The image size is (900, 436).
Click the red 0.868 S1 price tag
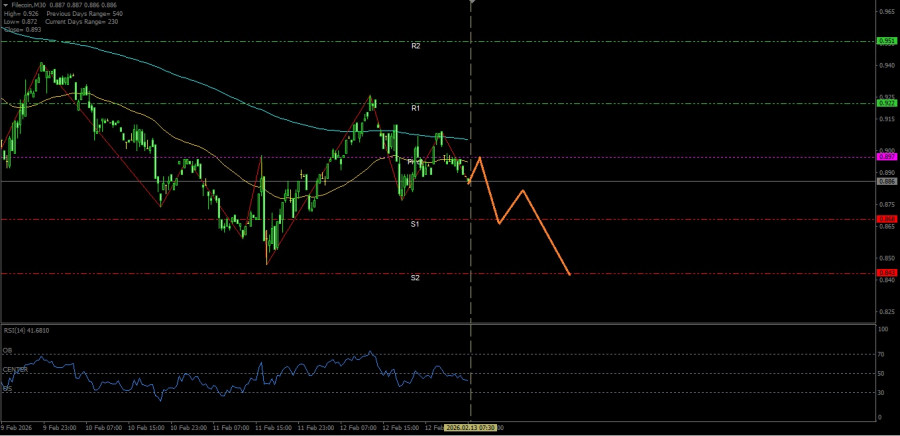coord(886,219)
